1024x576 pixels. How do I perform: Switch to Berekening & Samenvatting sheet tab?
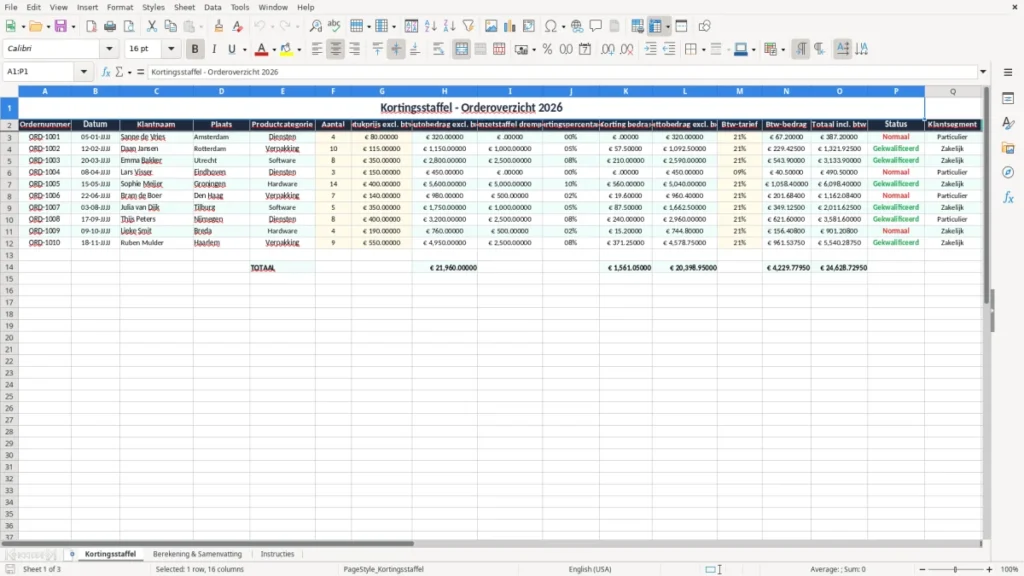pyautogui.click(x=197, y=554)
